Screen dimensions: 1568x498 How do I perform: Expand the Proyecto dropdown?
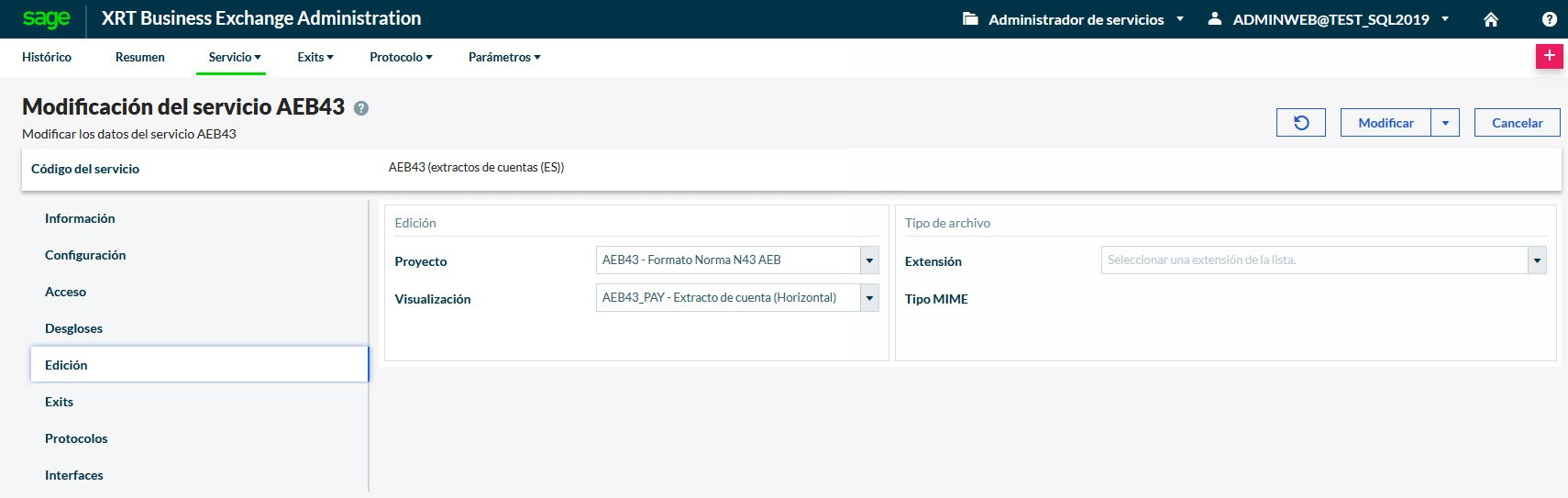(869, 260)
